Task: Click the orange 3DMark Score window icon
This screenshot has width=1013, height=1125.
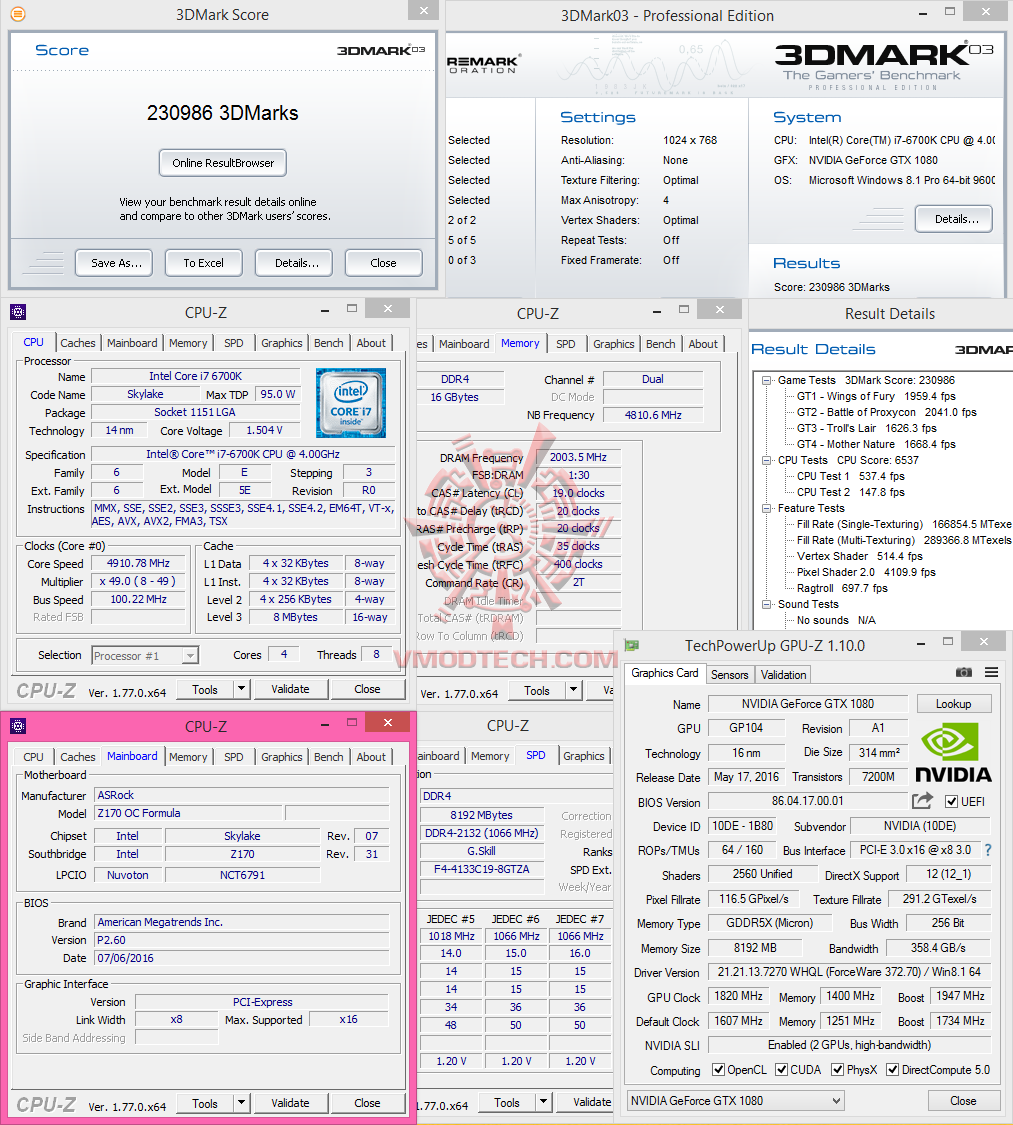Action: click(x=18, y=14)
